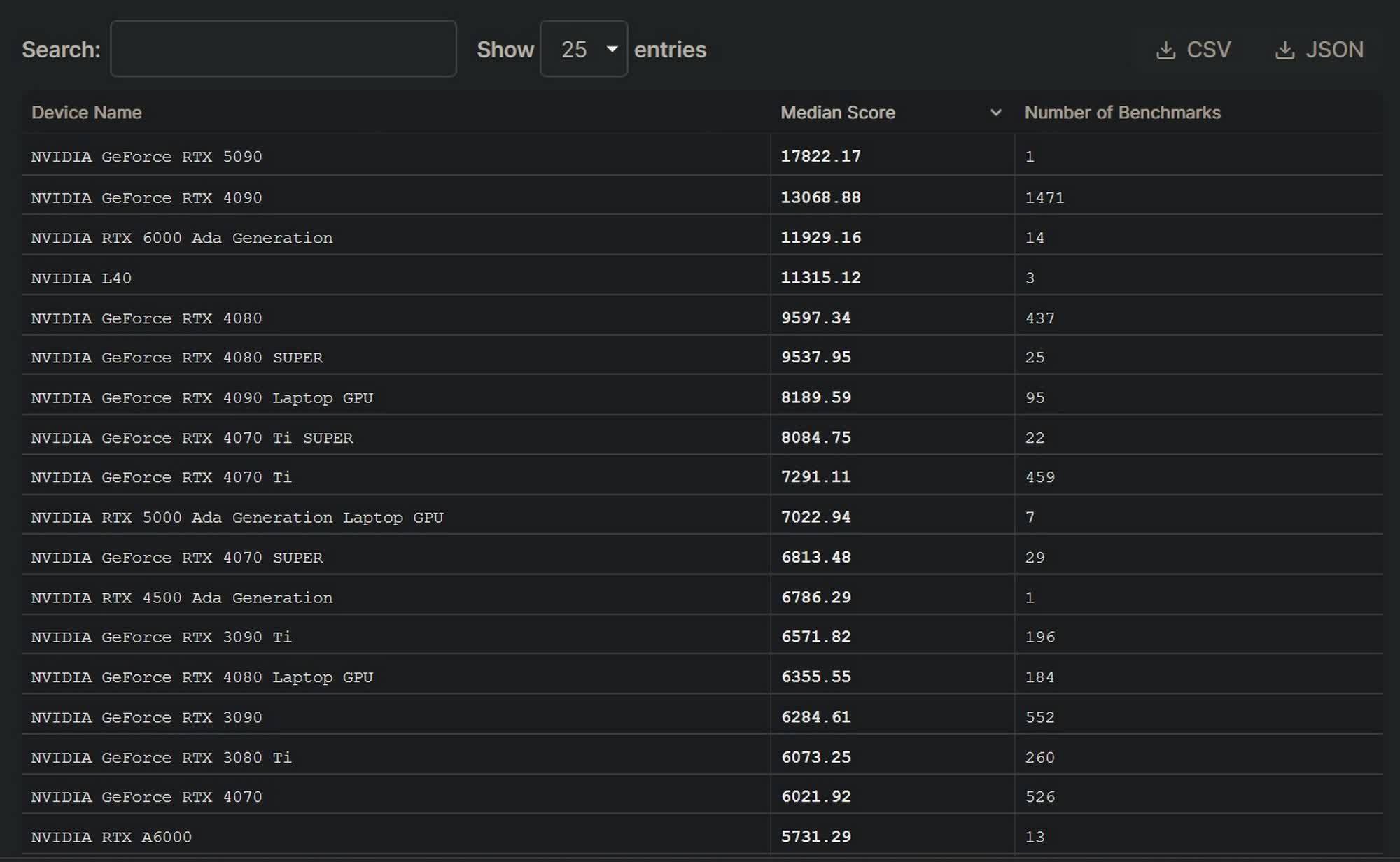Click the RTX 4070 Ti SUPER row
The height and width of the screenshot is (862, 1400).
tap(192, 438)
